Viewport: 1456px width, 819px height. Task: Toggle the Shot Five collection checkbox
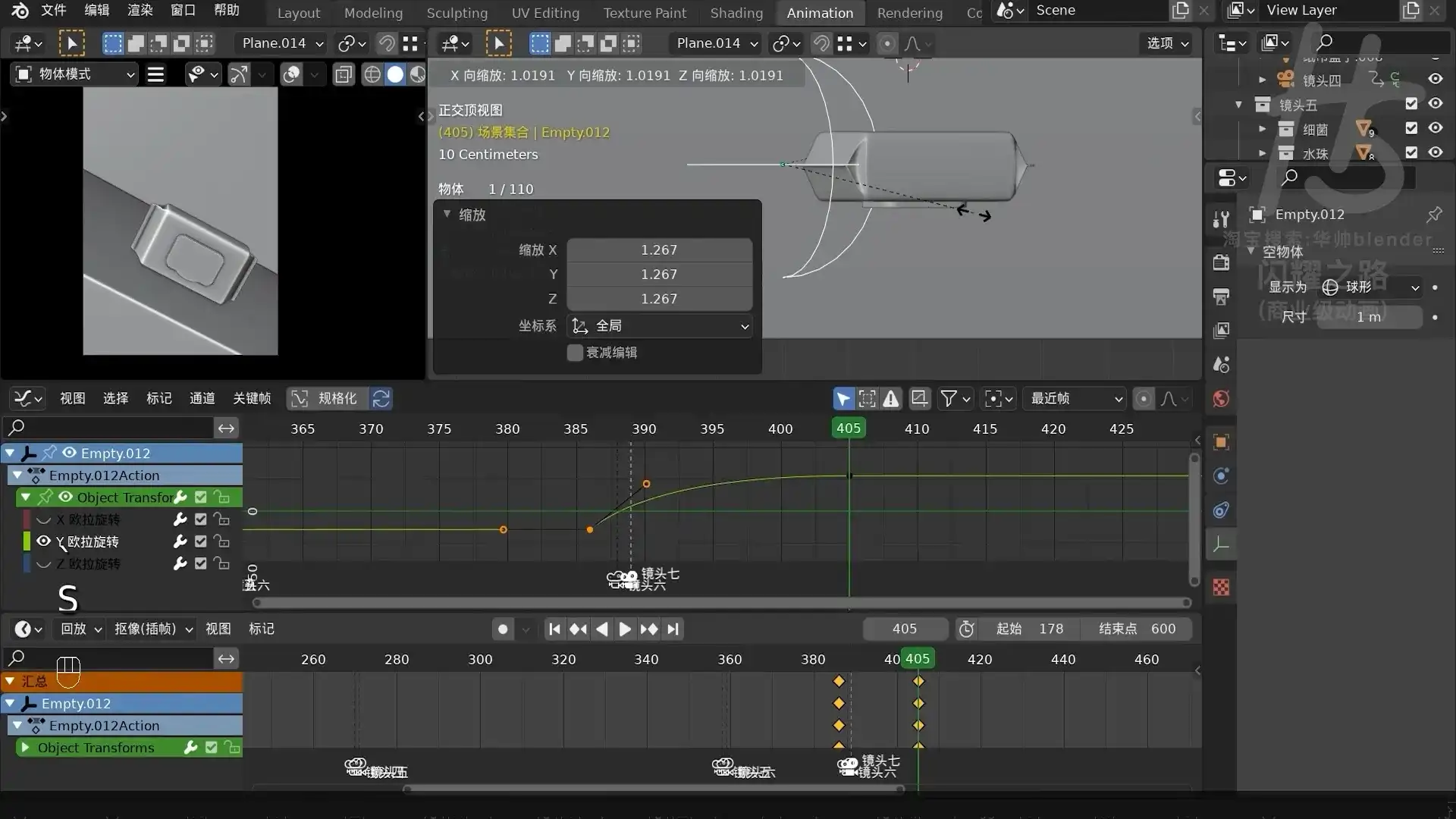point(1411,104)
